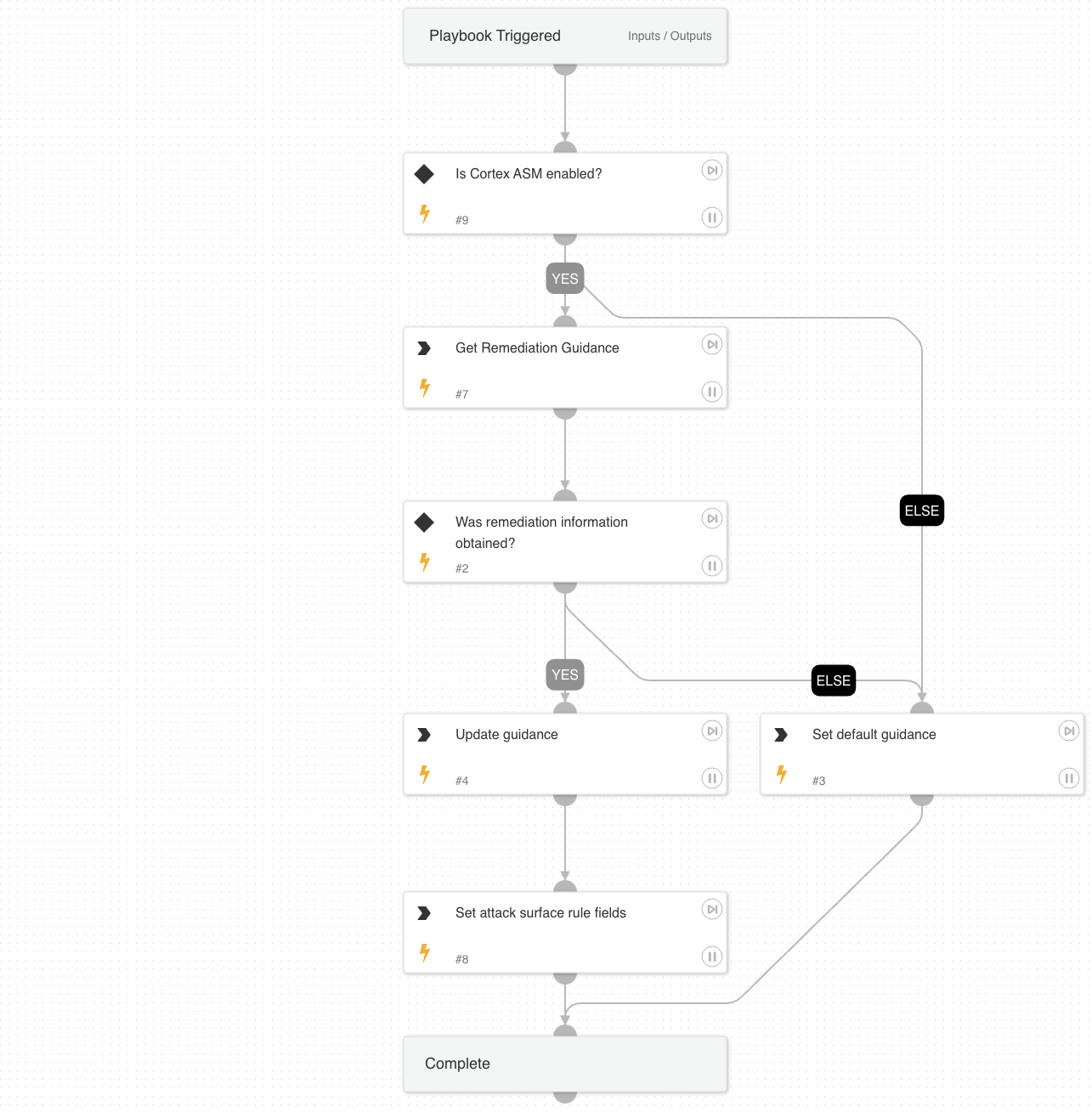This screenshot has width=1092, height=1112.
Task: Click the task arrow icon on "Set default guidance"
Action: [x=781, y=734]
